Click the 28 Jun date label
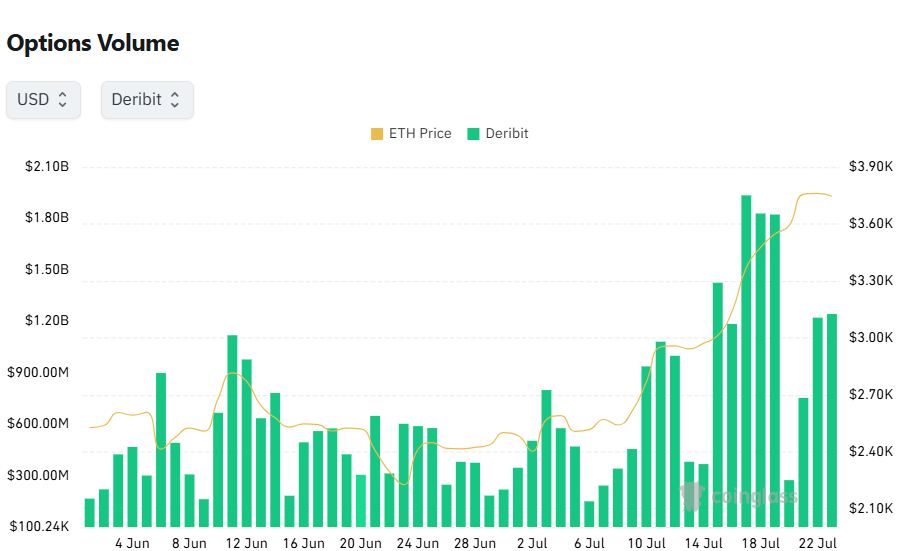Viewport: 907px width, 551px height. (x=475, y=543)
